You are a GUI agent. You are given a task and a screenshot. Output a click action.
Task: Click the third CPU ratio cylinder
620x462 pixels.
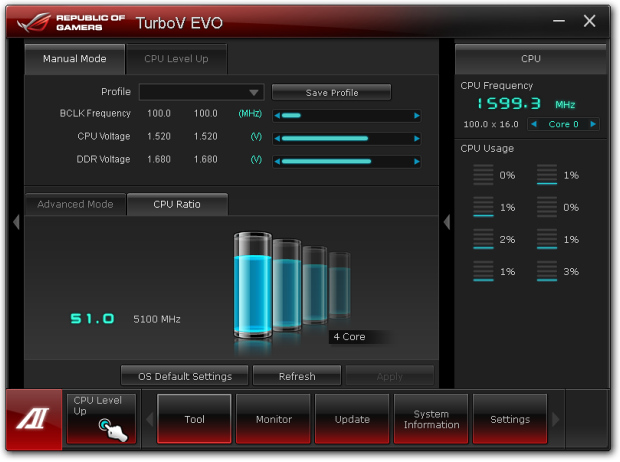click(x=315, y=284)
